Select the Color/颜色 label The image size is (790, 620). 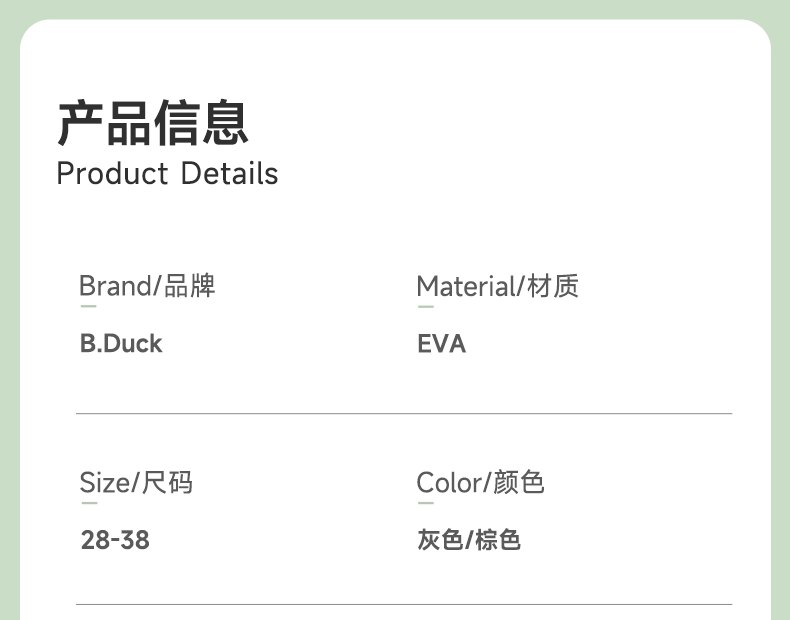480,483
